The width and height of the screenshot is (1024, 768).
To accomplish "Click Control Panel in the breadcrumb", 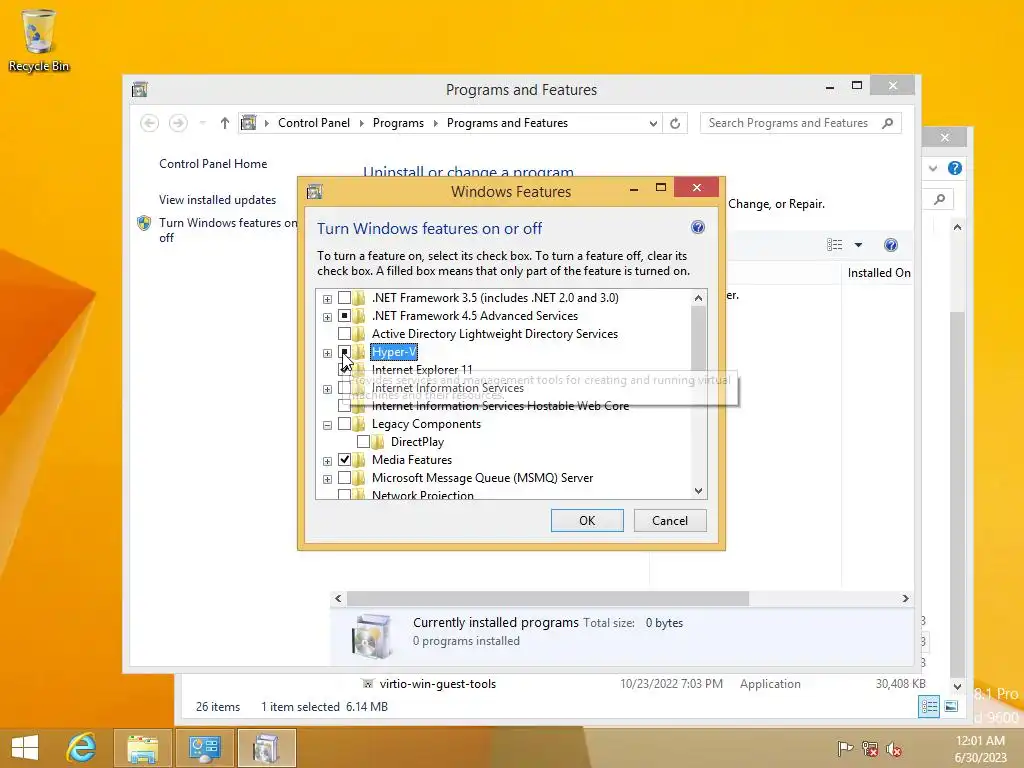I will [313, 123].
